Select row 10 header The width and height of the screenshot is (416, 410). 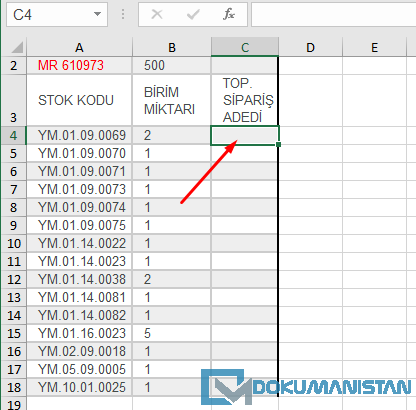(14, 244)
